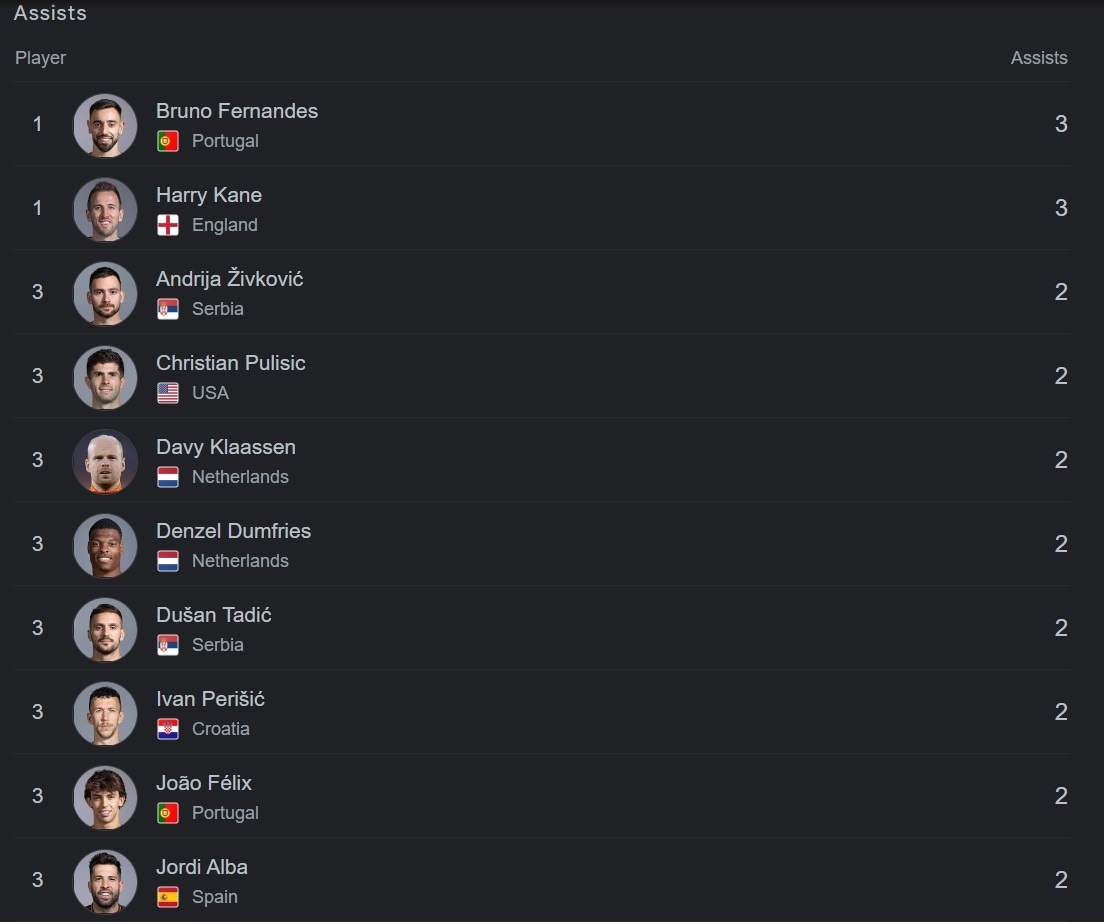Click the Player column header

41,58
